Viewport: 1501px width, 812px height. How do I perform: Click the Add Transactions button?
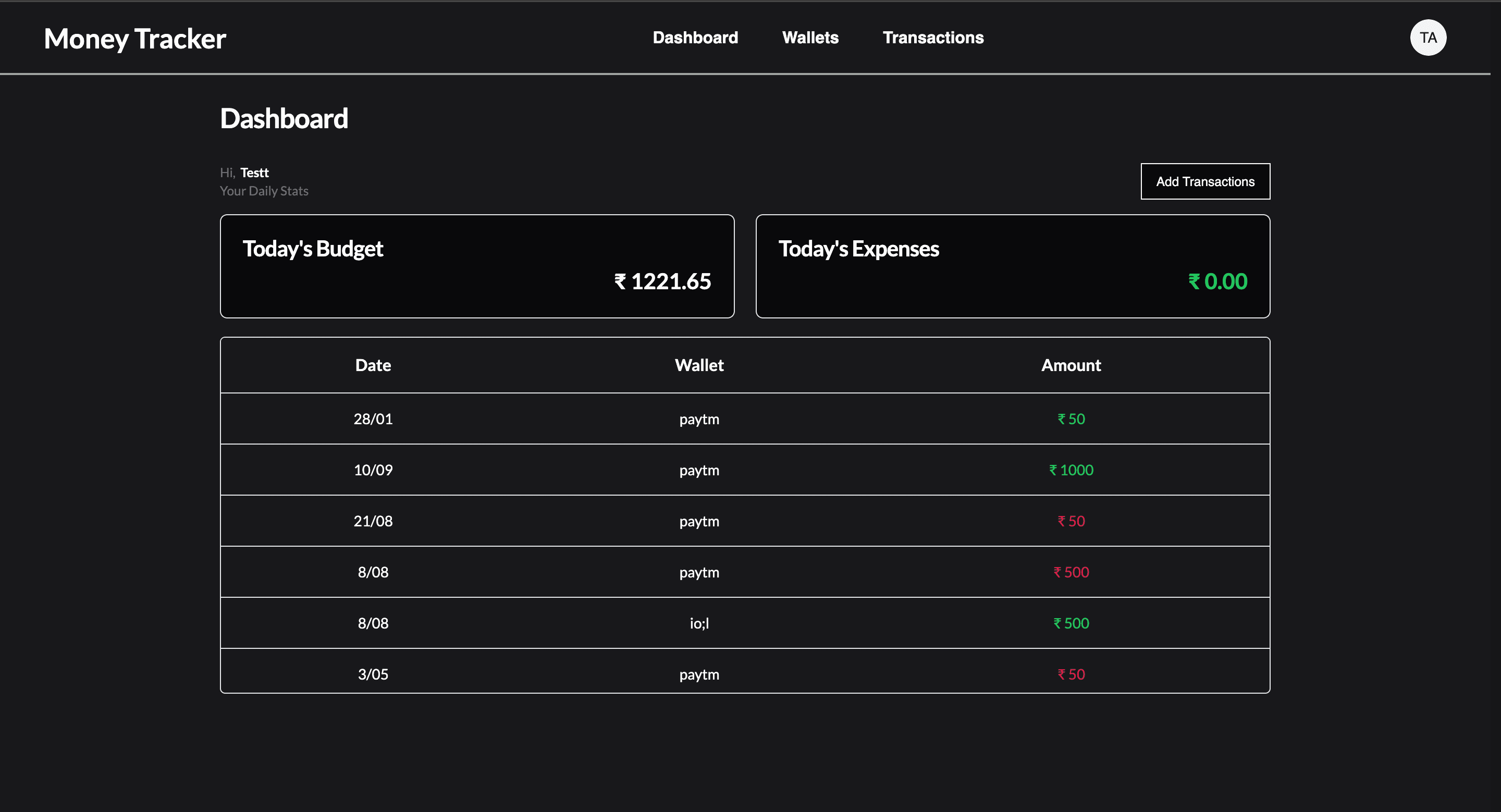point(1205,181)
